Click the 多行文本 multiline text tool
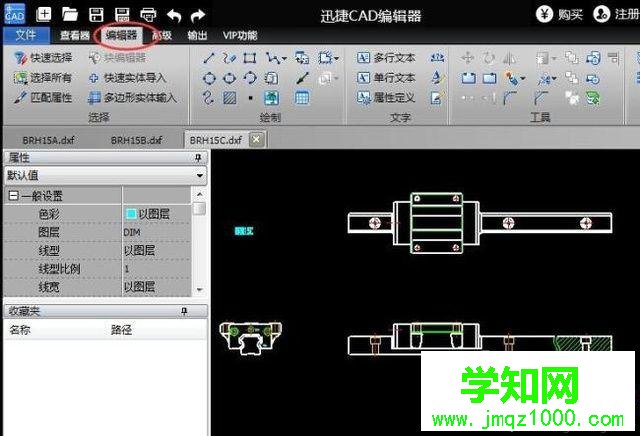The image size is (640, 436). 387,58
